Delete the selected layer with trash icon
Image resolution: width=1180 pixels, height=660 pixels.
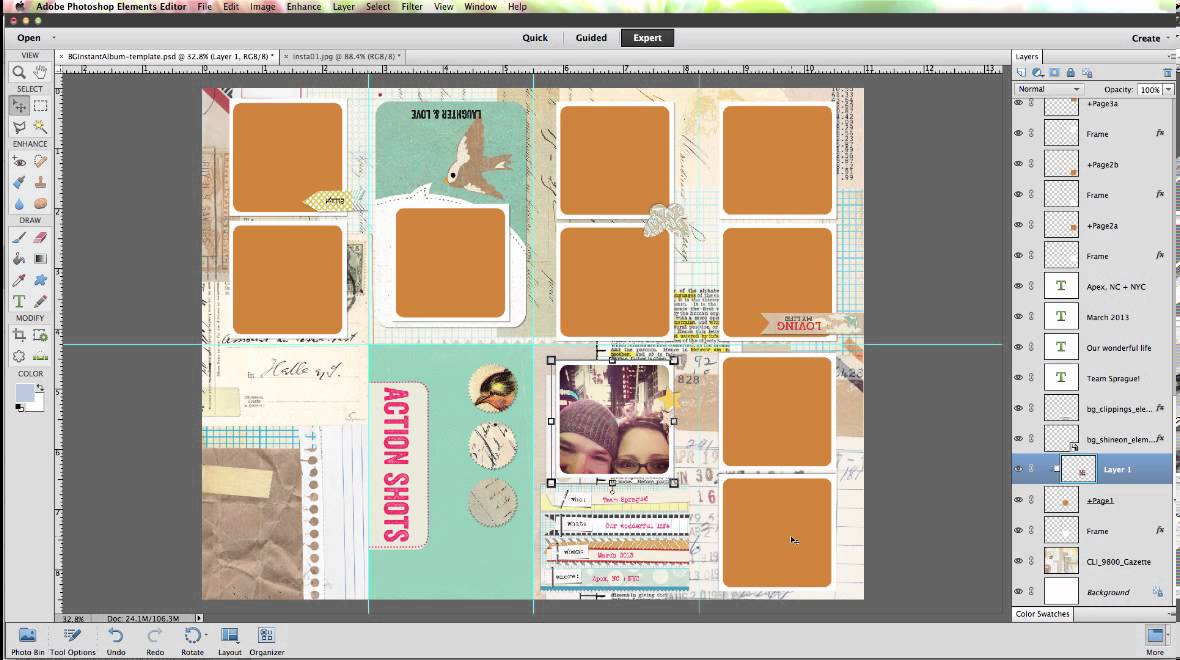click(1167, 73)
